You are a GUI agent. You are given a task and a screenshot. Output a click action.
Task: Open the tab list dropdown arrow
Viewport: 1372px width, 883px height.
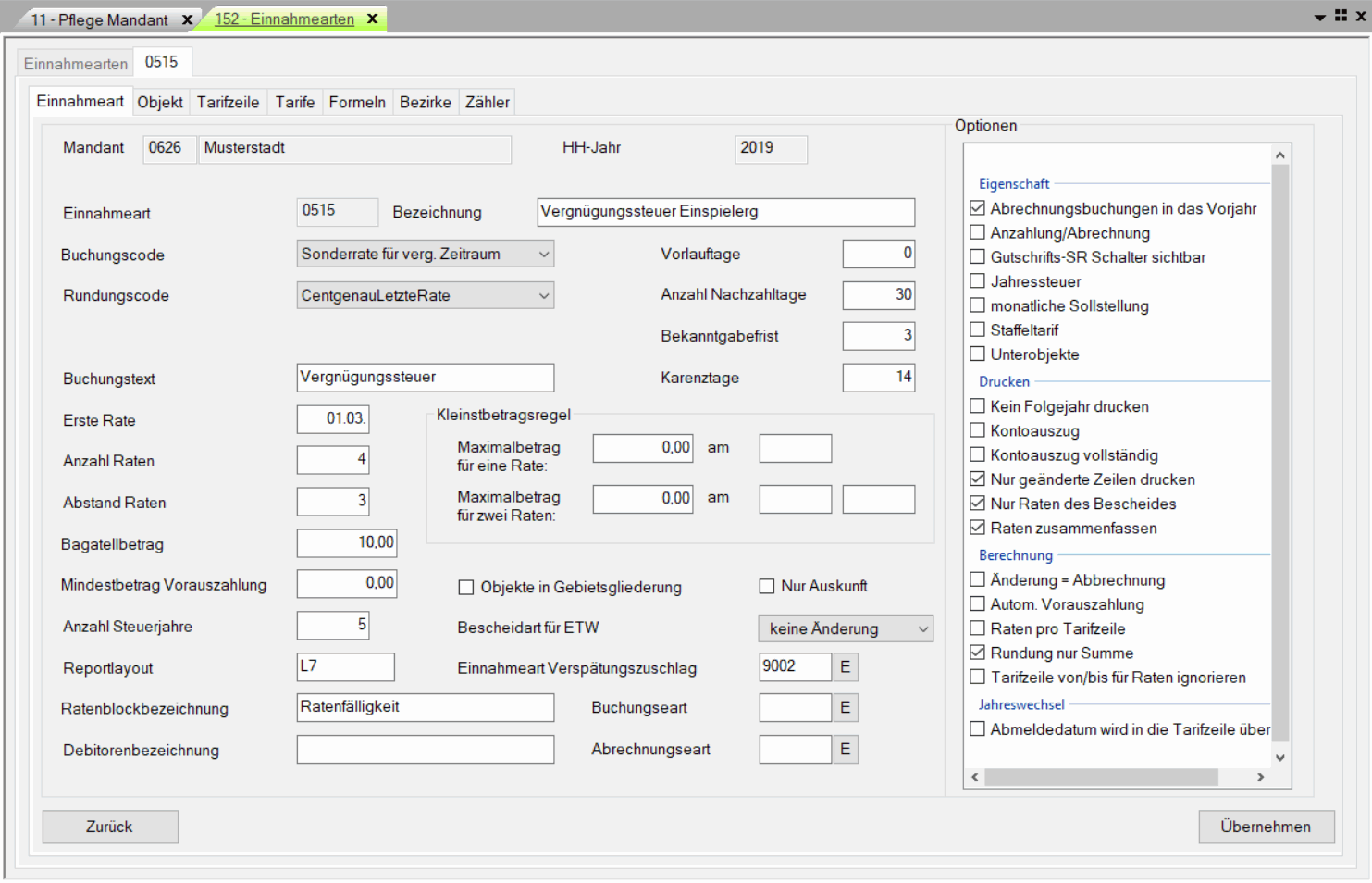pyautogui.click(x=1320, y=18)
